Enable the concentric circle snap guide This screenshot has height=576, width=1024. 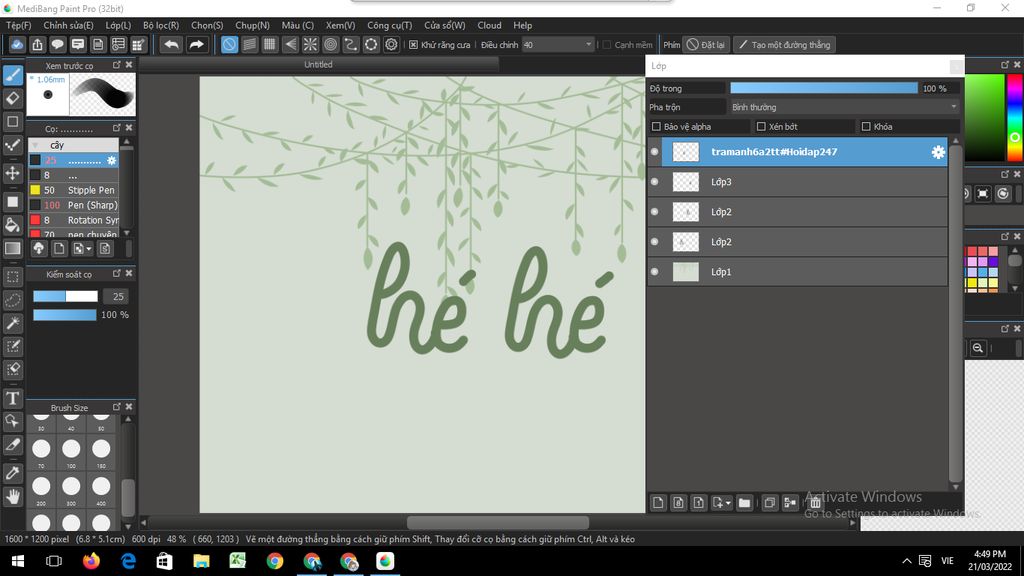pyautogui.click(x=330, y=44)
